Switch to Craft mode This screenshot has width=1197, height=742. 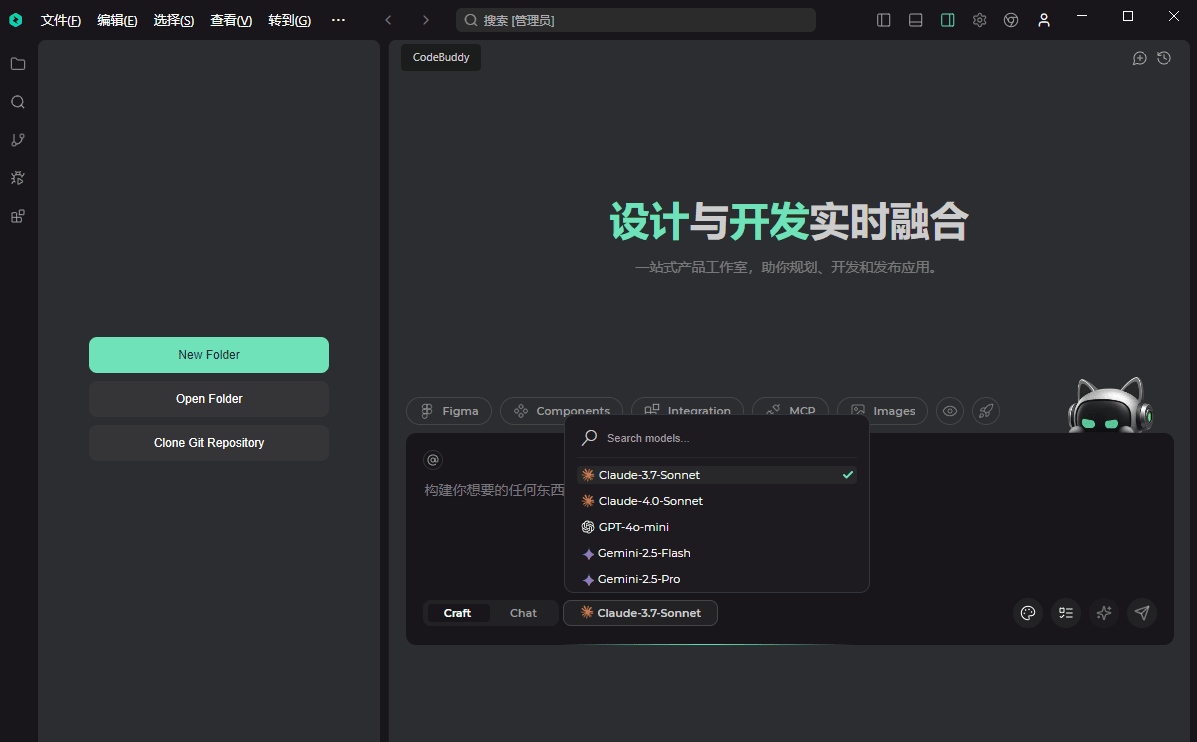[x=457, y=613]
